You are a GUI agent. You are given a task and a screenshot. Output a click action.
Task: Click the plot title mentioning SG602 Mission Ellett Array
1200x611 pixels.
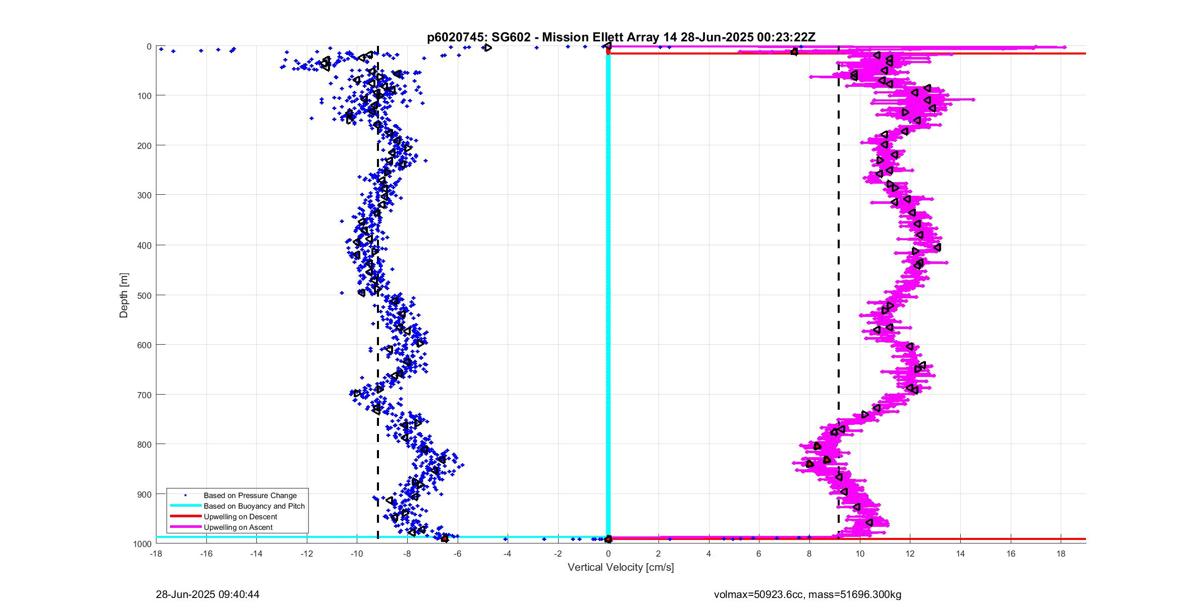tap(621, 37)
